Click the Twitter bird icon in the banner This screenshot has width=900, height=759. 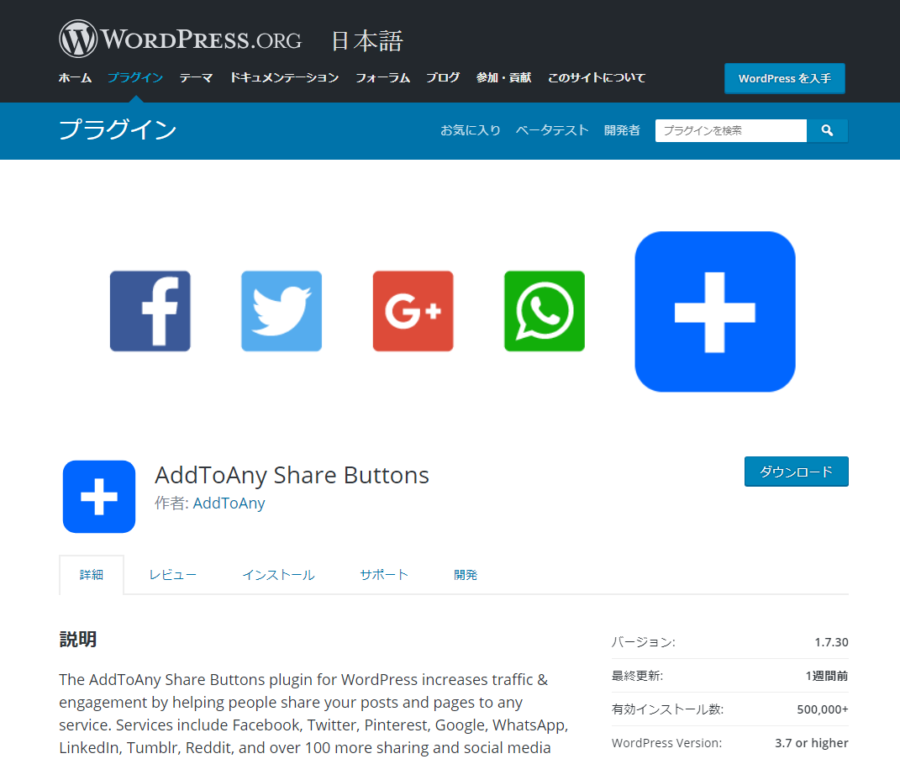(x=281, y=311)
